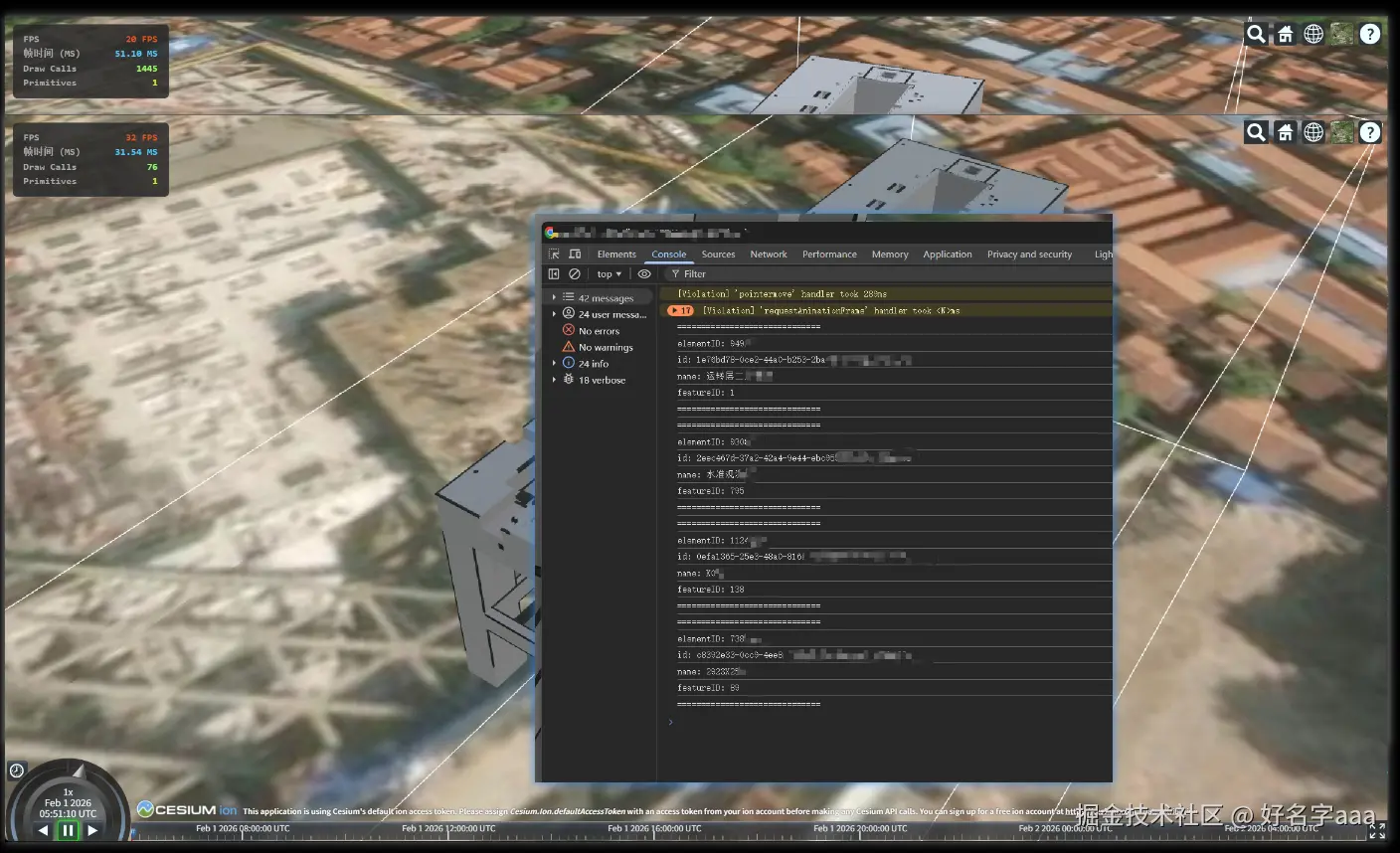This screenshot has height=853, width=1400.
Task: Click the Draw Calls '1445' value
Action: point(146,69)
